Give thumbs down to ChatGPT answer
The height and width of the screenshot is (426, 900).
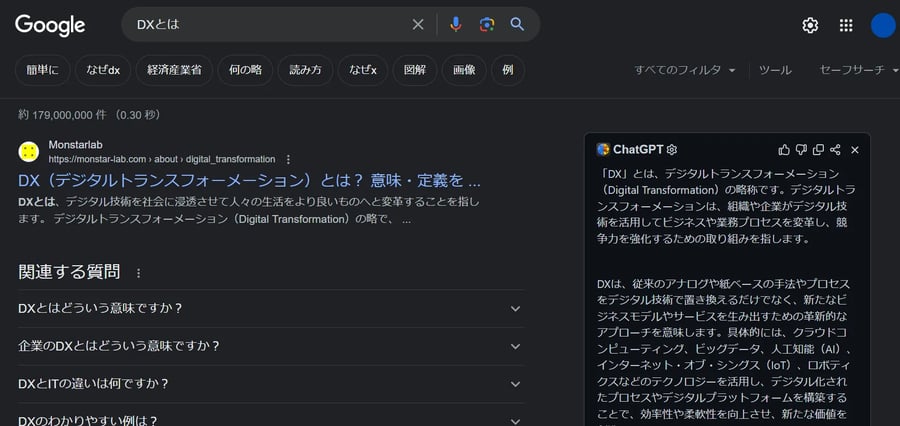point(801,150)
